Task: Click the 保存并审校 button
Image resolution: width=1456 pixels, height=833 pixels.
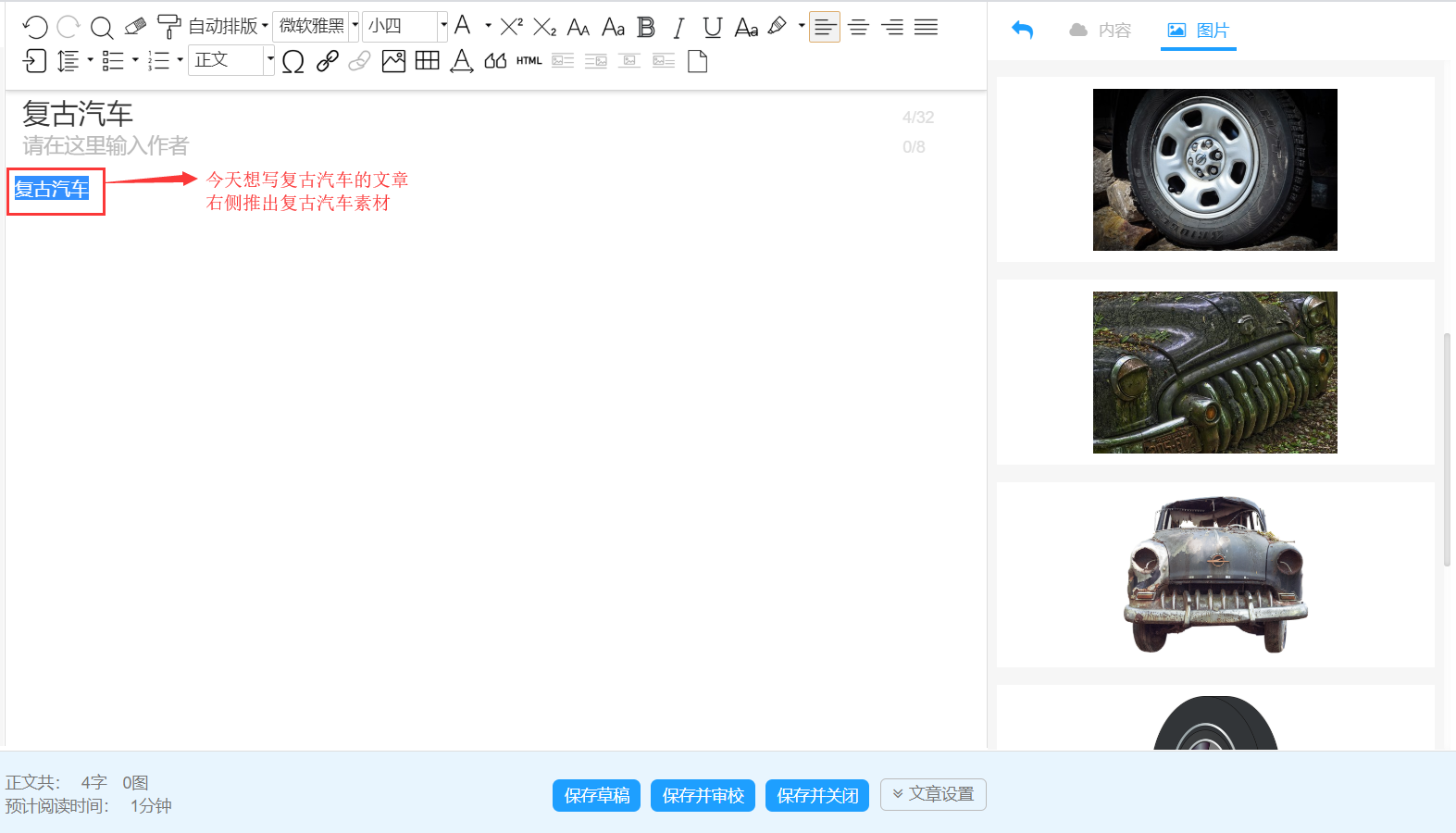Action: (x=703, y=795)
